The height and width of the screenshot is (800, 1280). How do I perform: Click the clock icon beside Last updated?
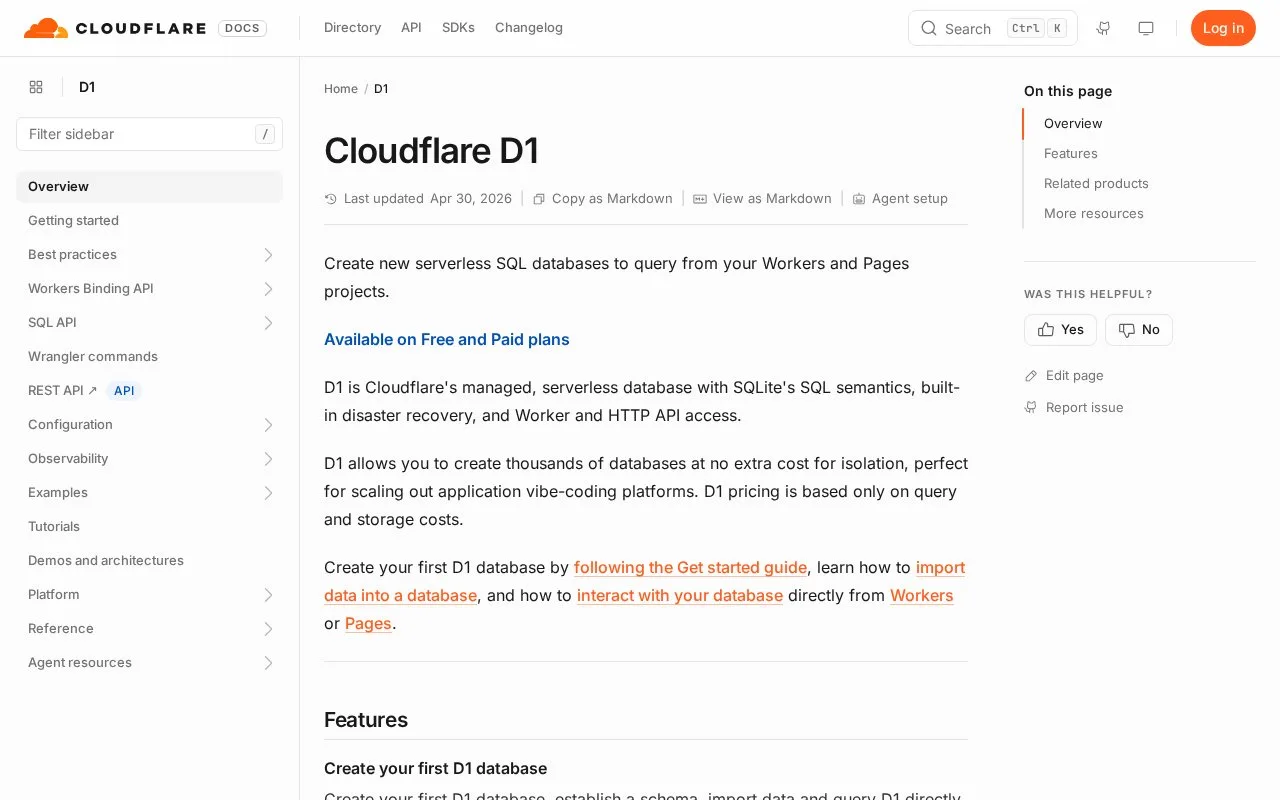(x=331, y=199)
